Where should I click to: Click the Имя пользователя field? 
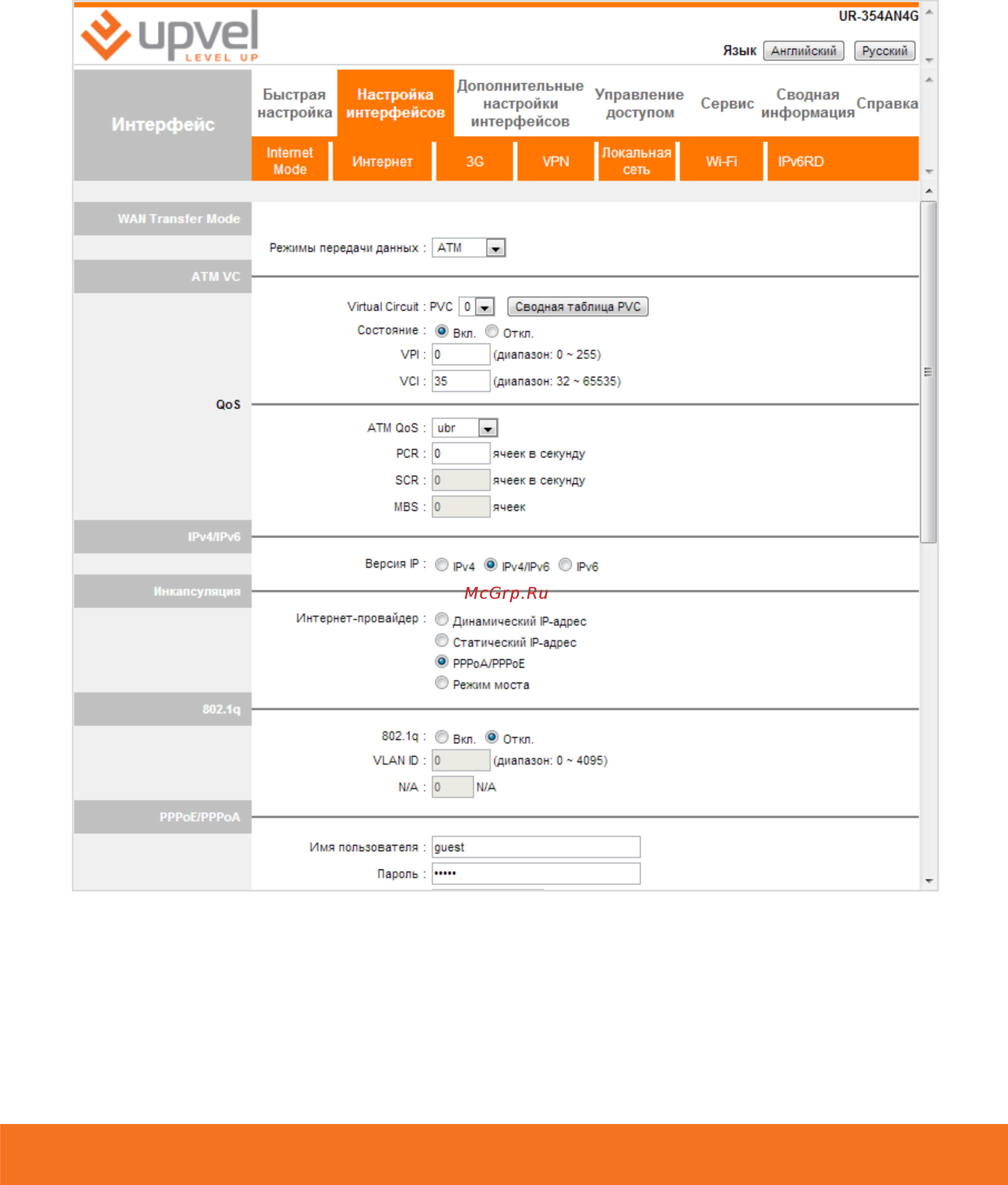(x=536, y=847)
